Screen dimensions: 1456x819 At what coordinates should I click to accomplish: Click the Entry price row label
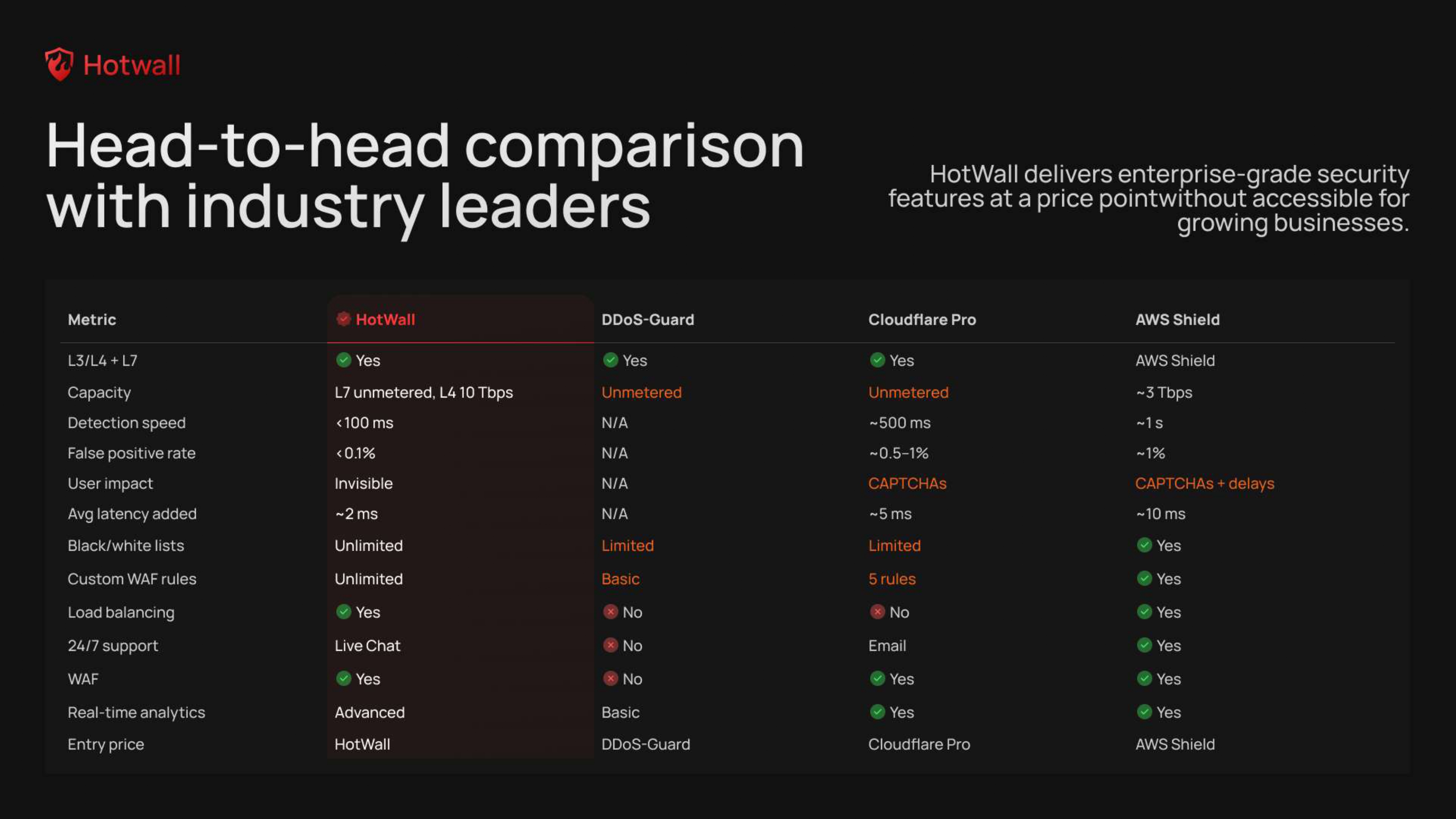point(106,744)
